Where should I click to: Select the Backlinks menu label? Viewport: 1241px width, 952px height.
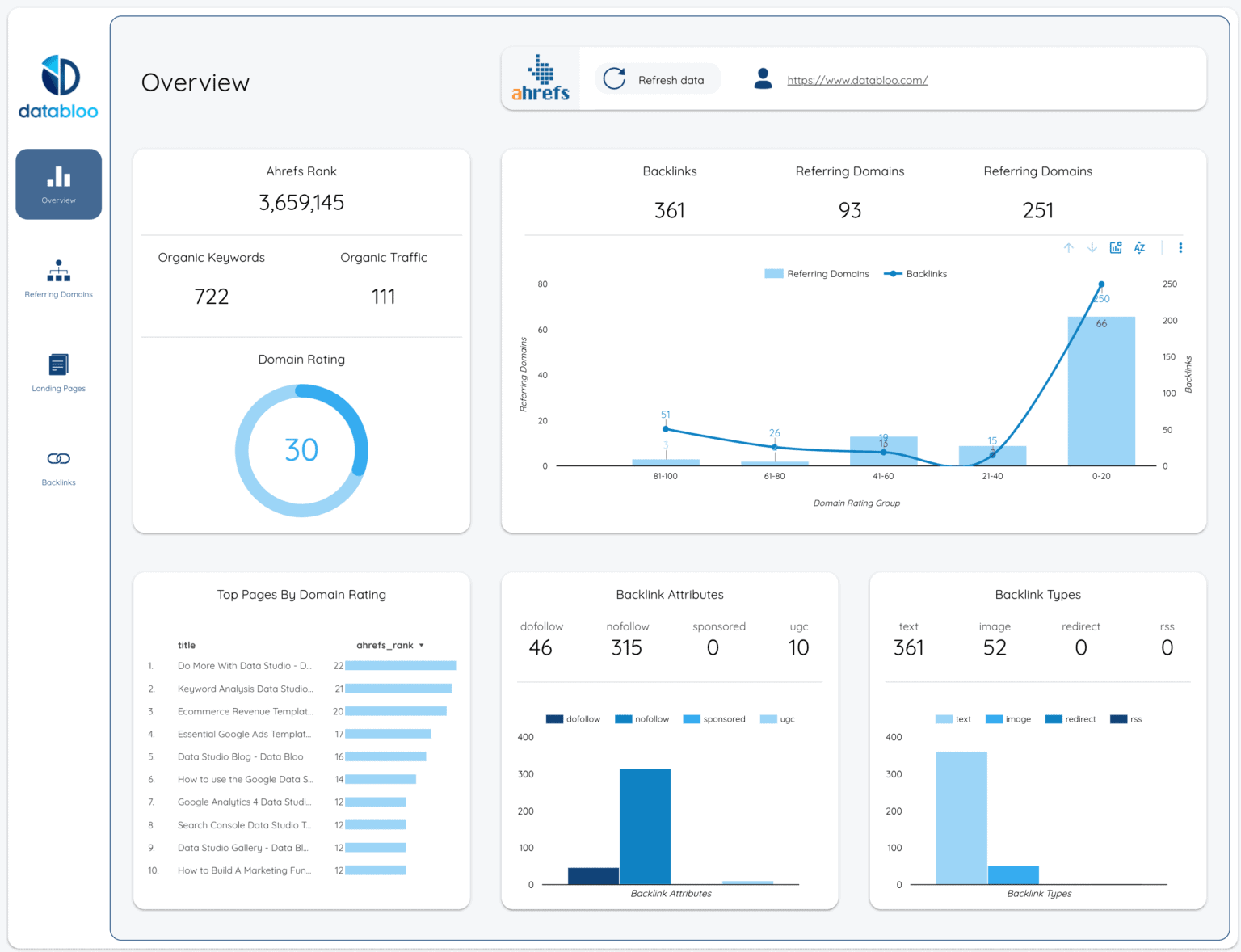pos(59,482)
